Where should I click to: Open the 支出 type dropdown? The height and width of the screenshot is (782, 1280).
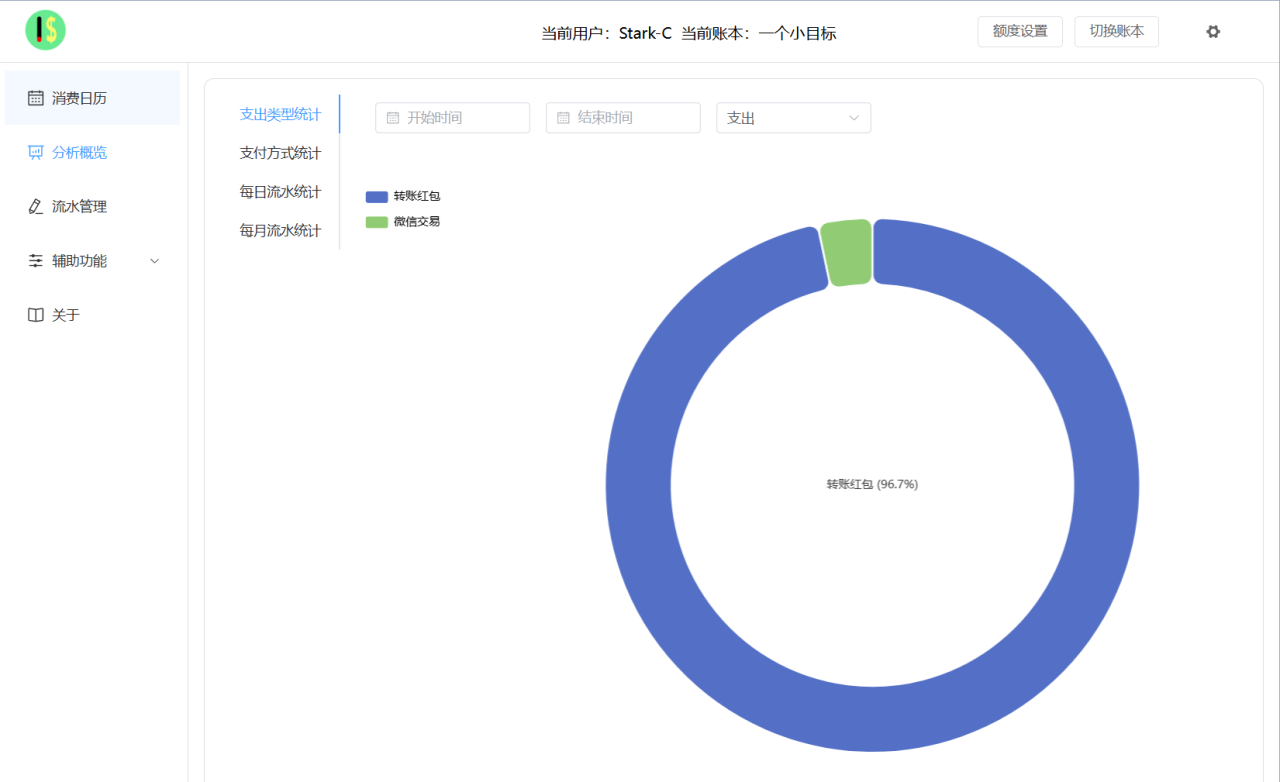tap(793, 118)
